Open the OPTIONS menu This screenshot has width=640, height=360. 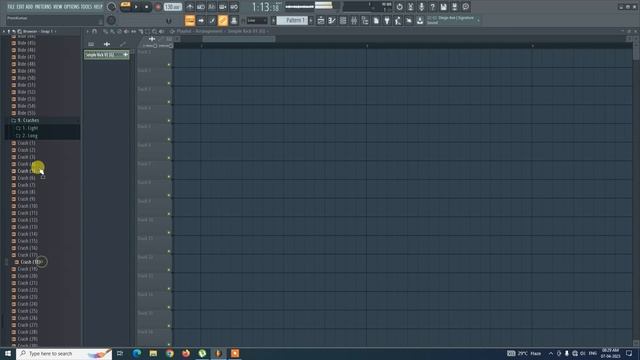point(71,7)
